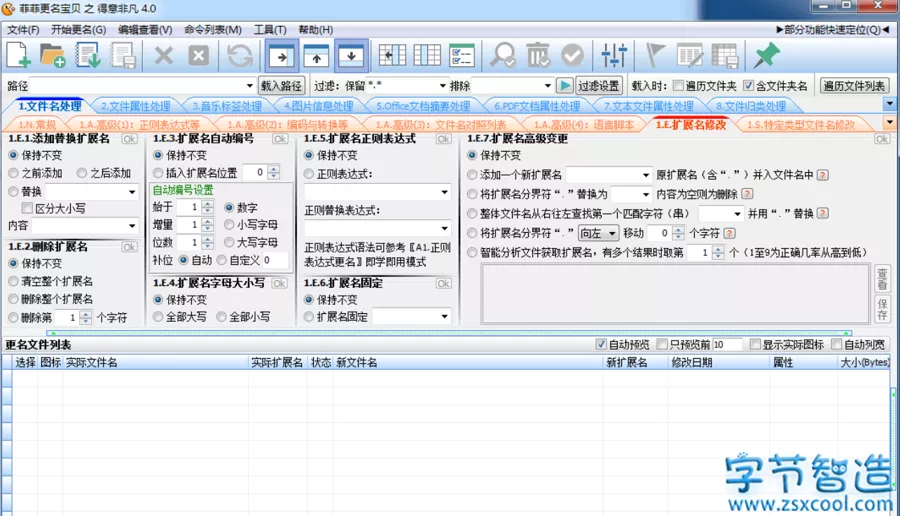Click the checklist icon in toolbar
The height and width of the screenshot is (516, 900).
click(462, 56)
